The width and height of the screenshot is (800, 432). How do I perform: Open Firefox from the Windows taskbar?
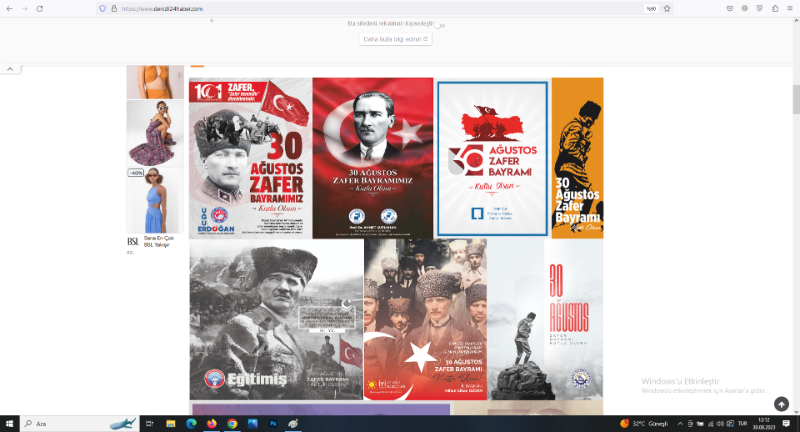[x=211, y=424]
